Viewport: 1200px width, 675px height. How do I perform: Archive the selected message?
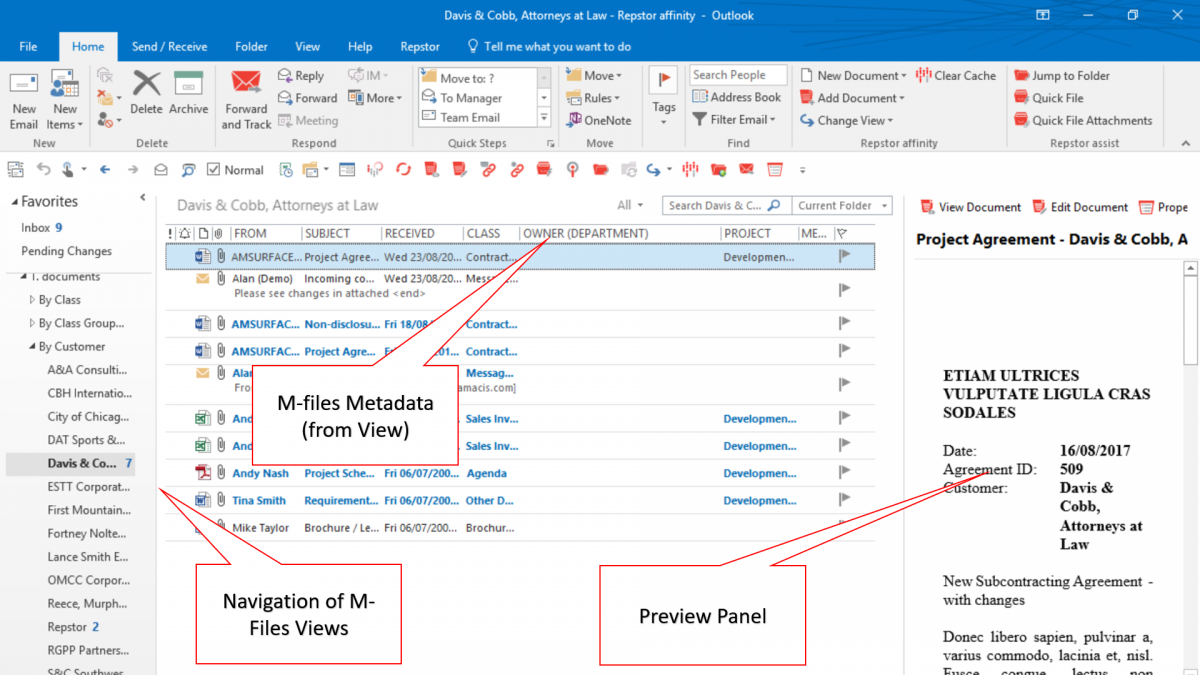point(188,94)
